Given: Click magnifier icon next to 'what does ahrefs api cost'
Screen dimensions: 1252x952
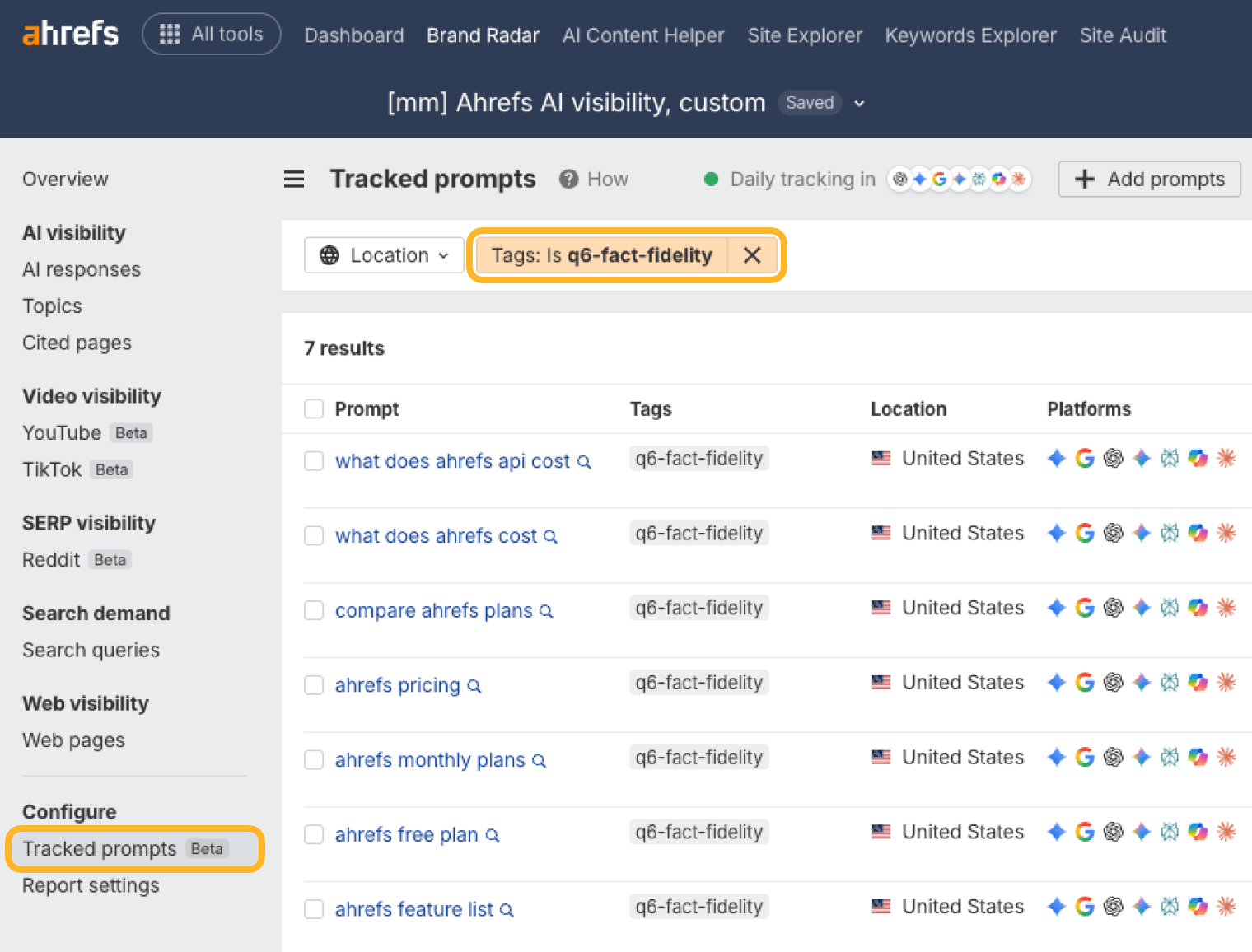Looking at the screenshot, I should pos(584,462).
